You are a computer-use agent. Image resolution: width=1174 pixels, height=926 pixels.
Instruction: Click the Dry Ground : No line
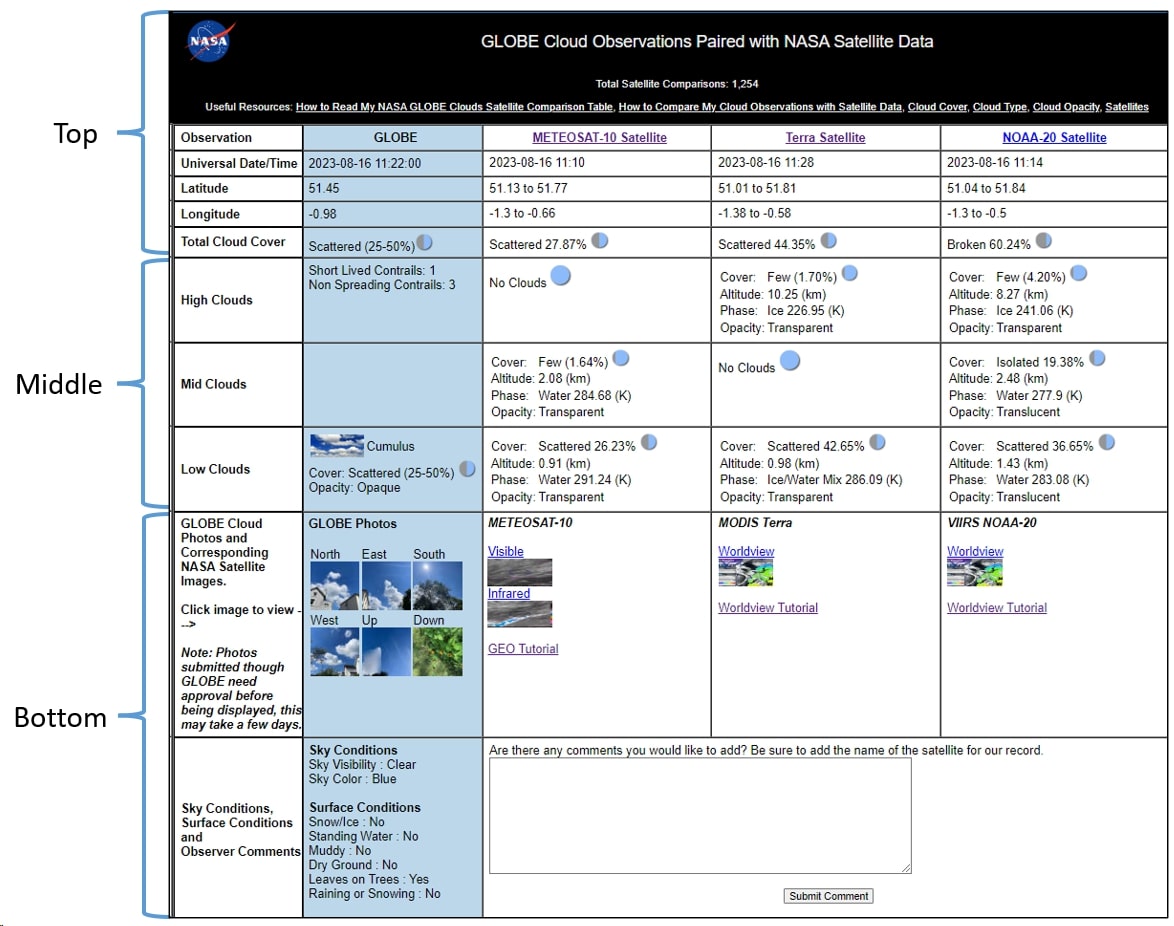click(x=353, y=865)
